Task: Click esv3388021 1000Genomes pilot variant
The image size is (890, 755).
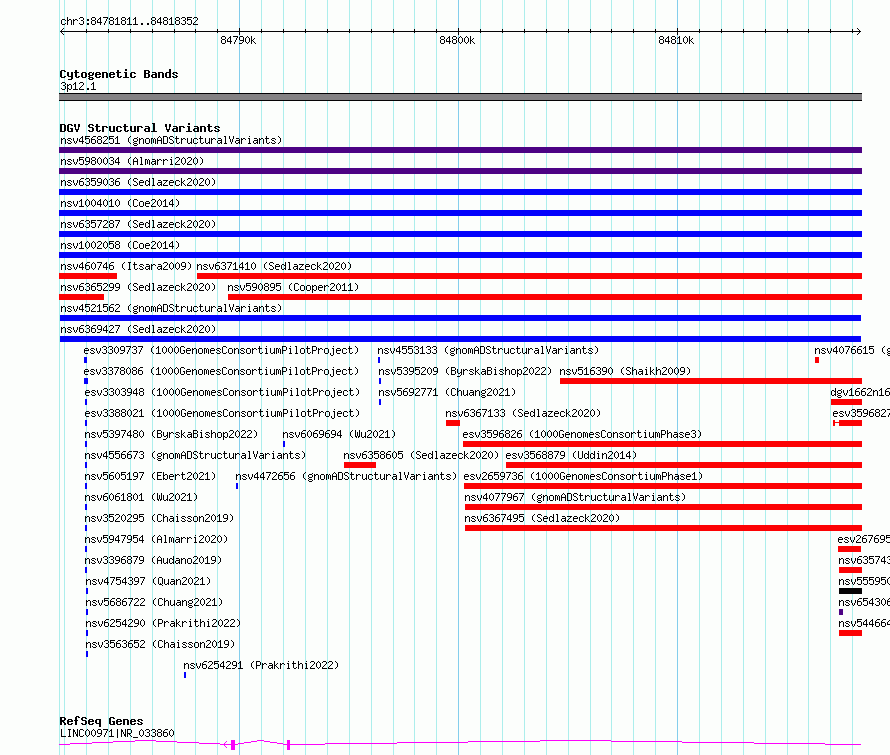Action: (x=222, y=413)
